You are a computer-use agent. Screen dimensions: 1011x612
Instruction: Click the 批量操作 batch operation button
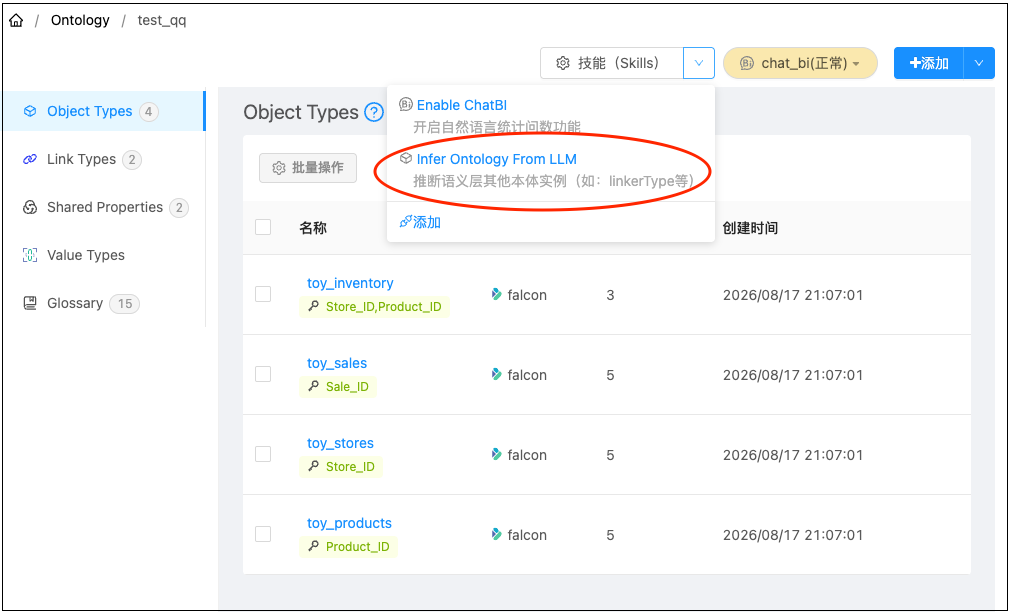tap(308, 168)
